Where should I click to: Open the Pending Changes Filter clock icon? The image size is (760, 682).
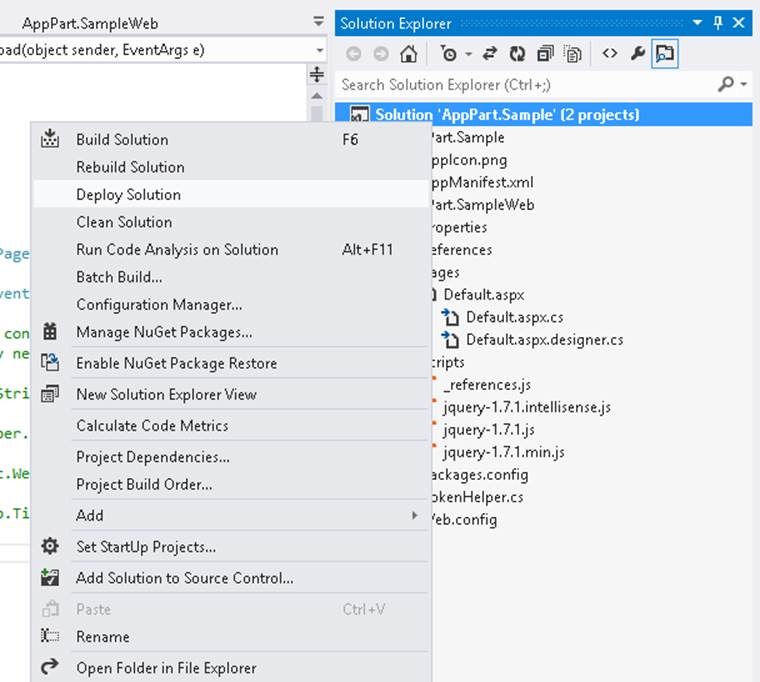pos(449,54)
